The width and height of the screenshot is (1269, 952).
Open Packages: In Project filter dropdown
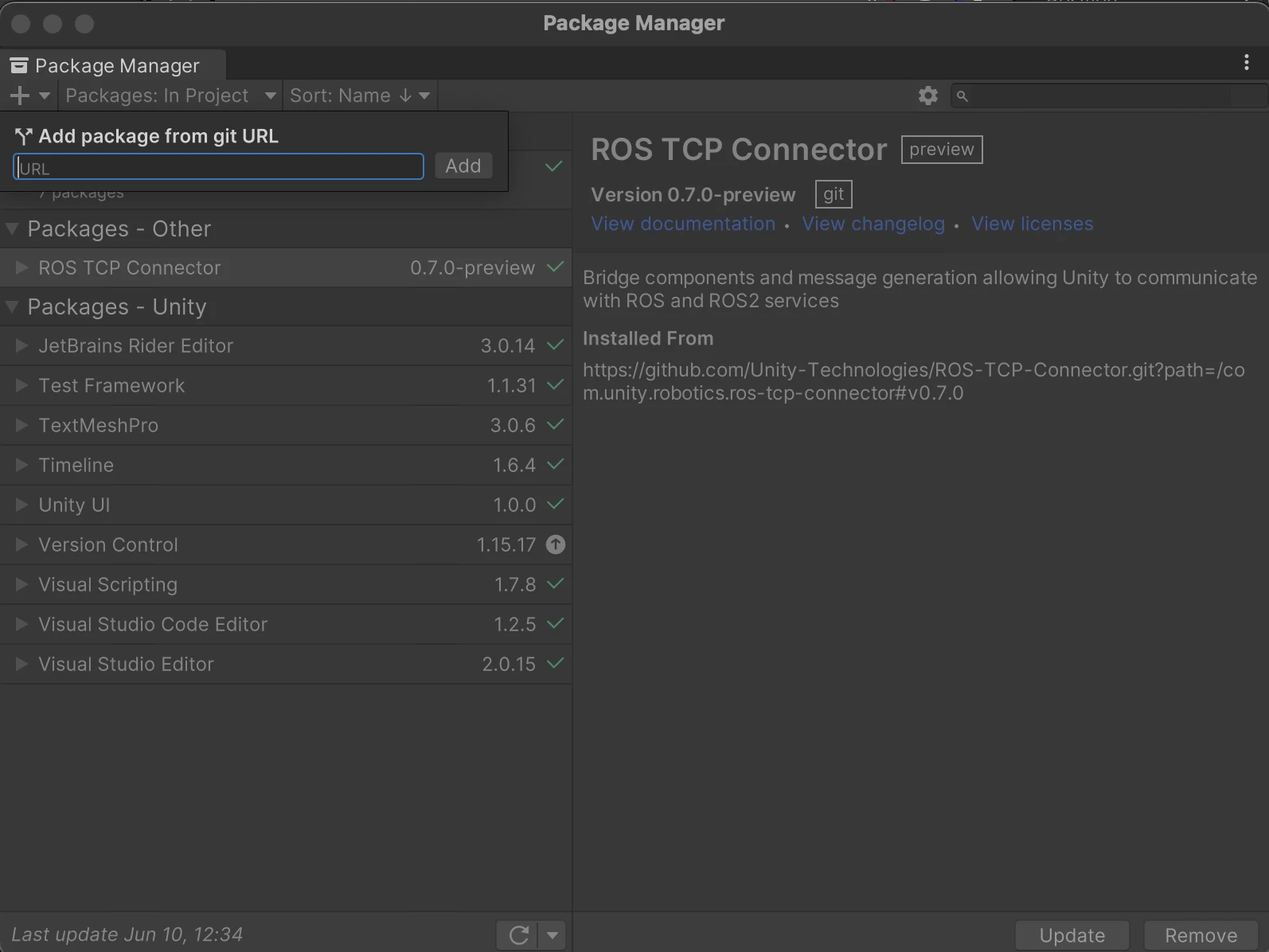click(x=170, y=96)
